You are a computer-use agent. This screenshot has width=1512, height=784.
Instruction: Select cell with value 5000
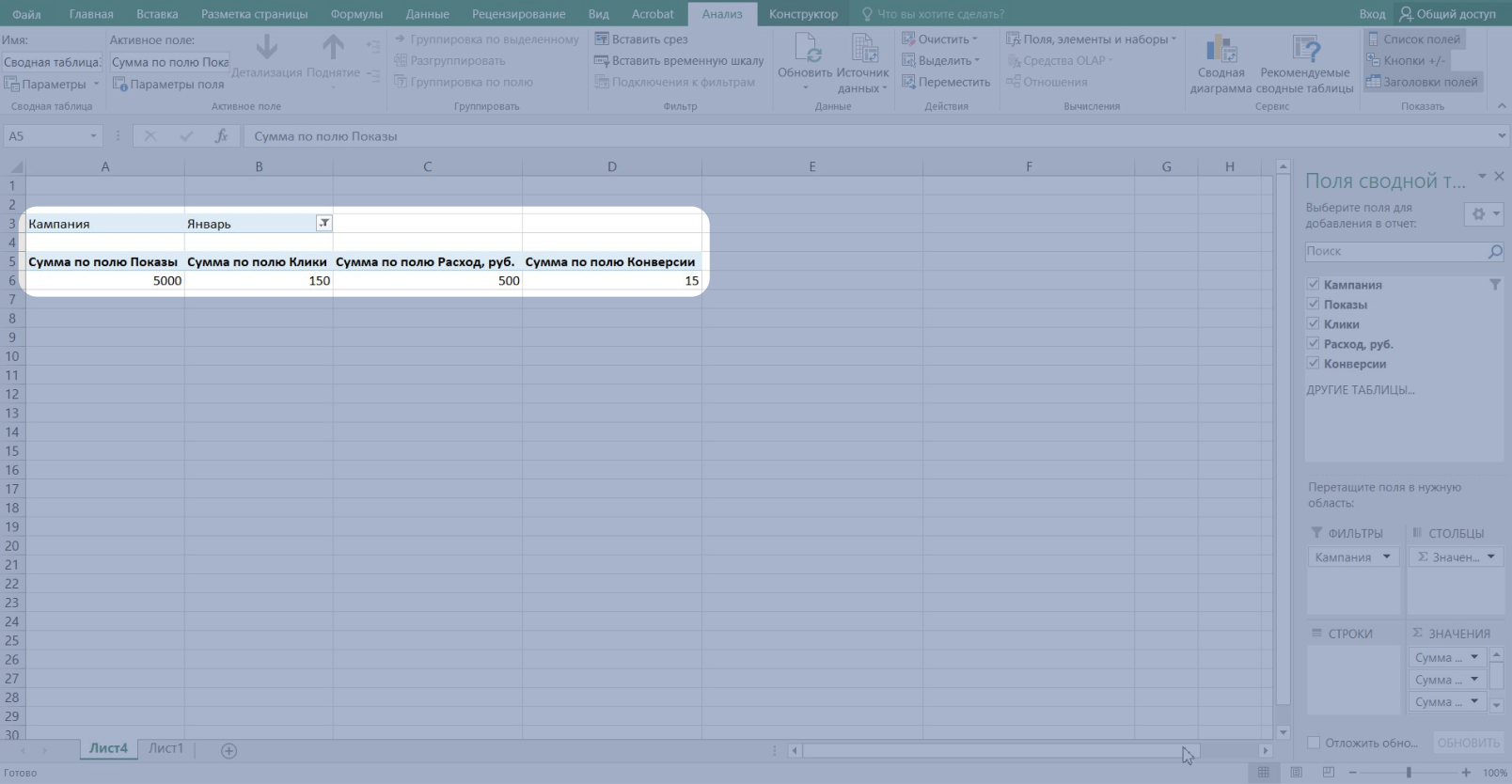coord(104,281)
